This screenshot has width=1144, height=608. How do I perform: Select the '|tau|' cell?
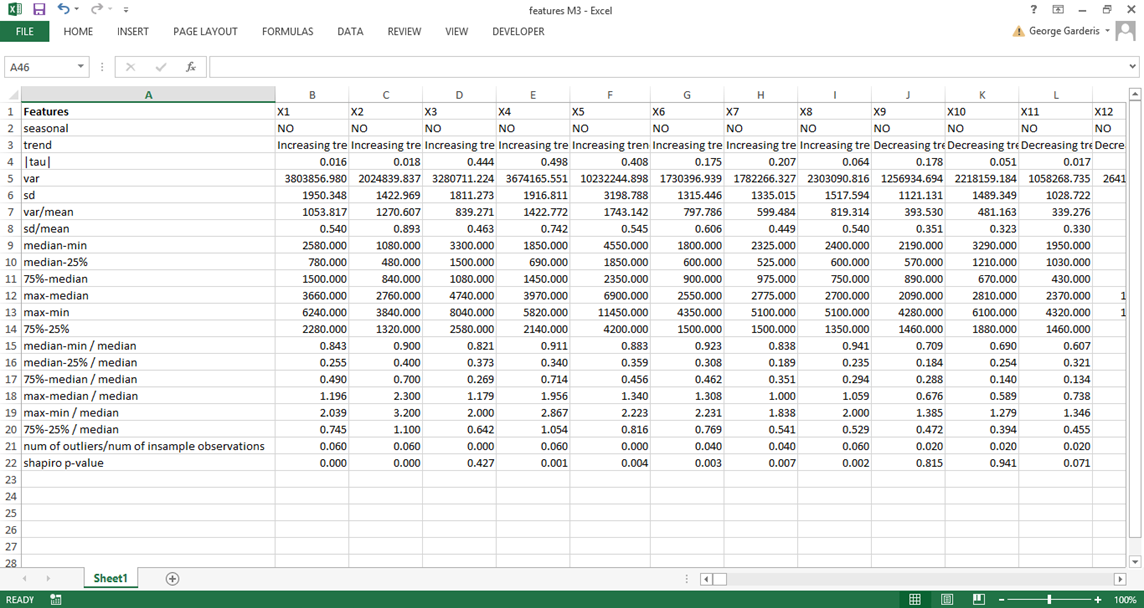(148, 162)
